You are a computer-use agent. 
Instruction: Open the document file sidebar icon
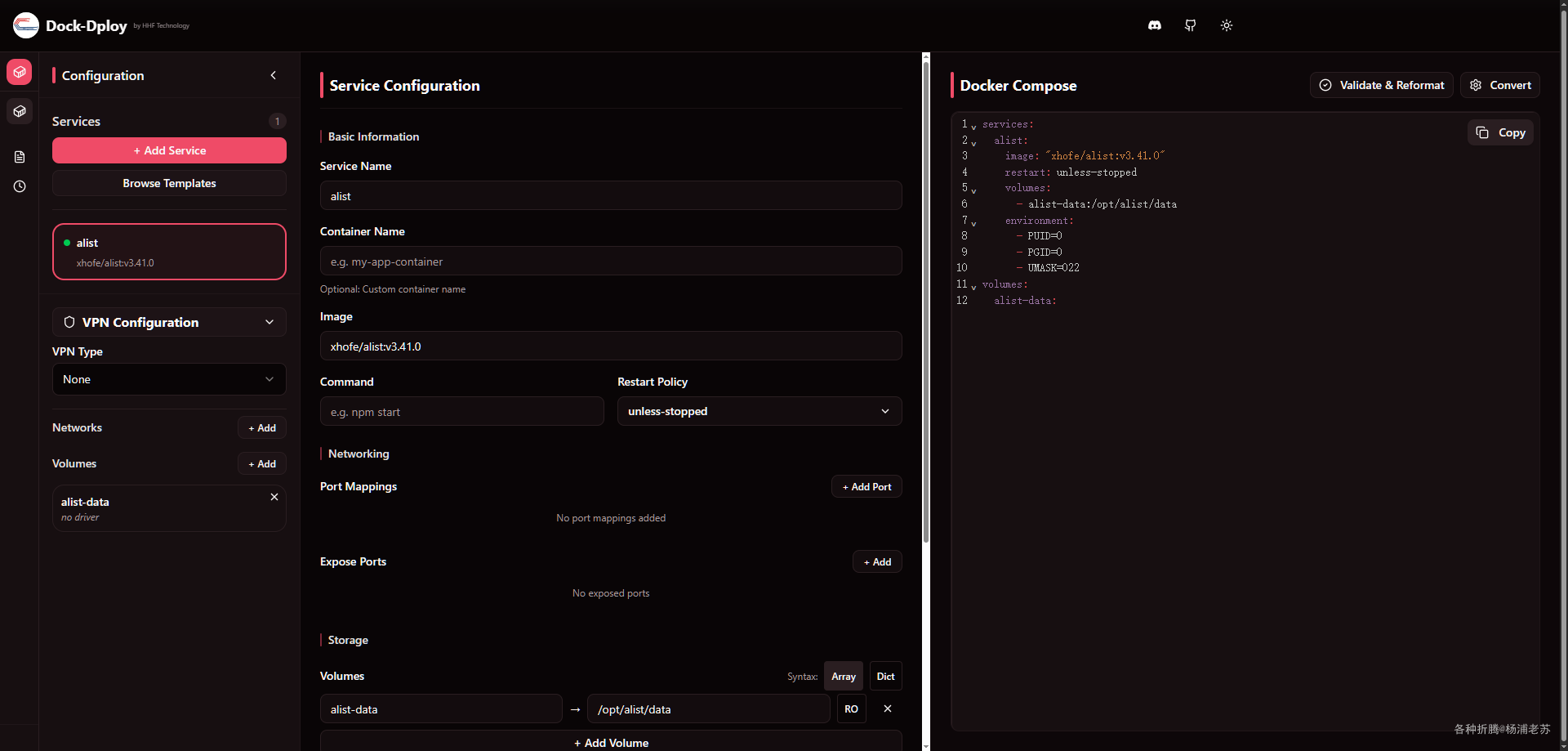tap(20, 157)
